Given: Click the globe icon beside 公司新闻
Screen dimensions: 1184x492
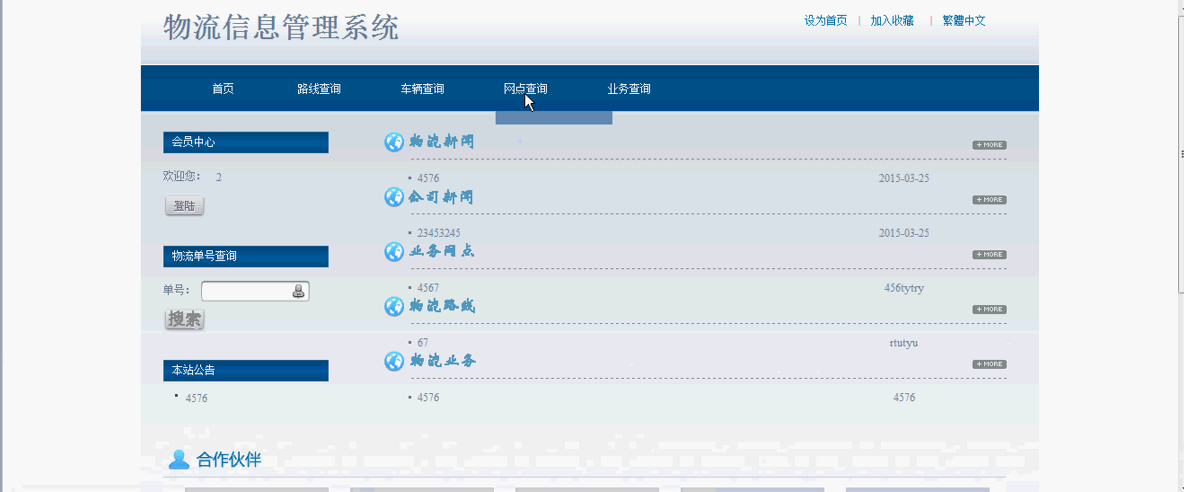Looking at the screenshot, I should (x=394, y=197).
